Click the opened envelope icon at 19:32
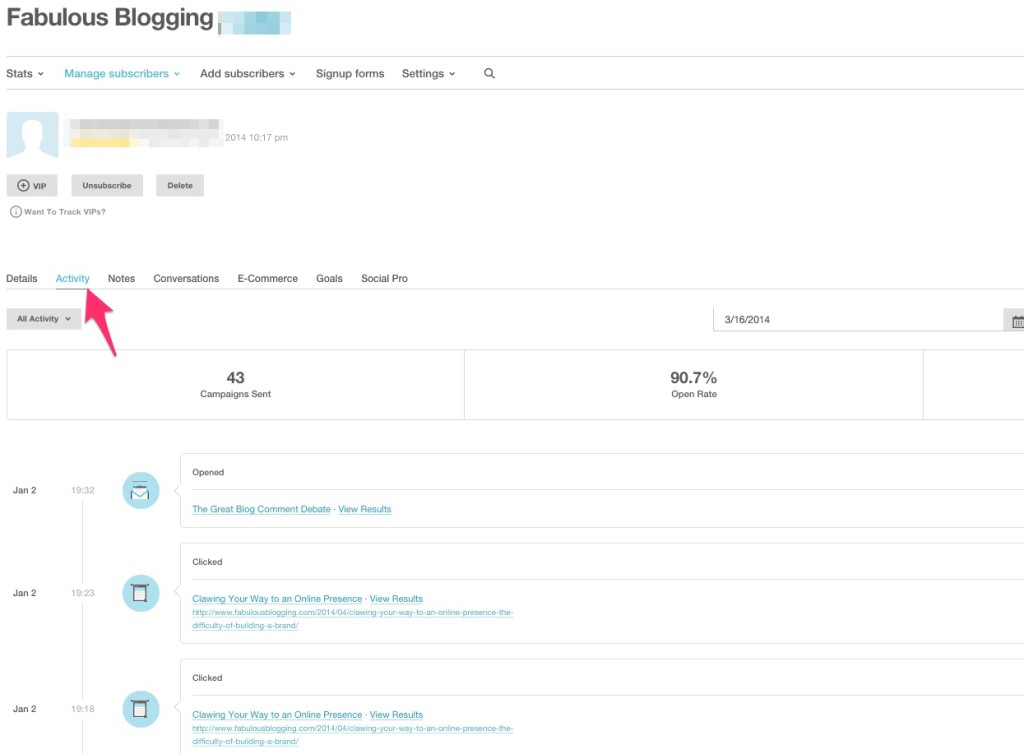The width and height of the screenshot is (1024, 754). tap(141, 490)
